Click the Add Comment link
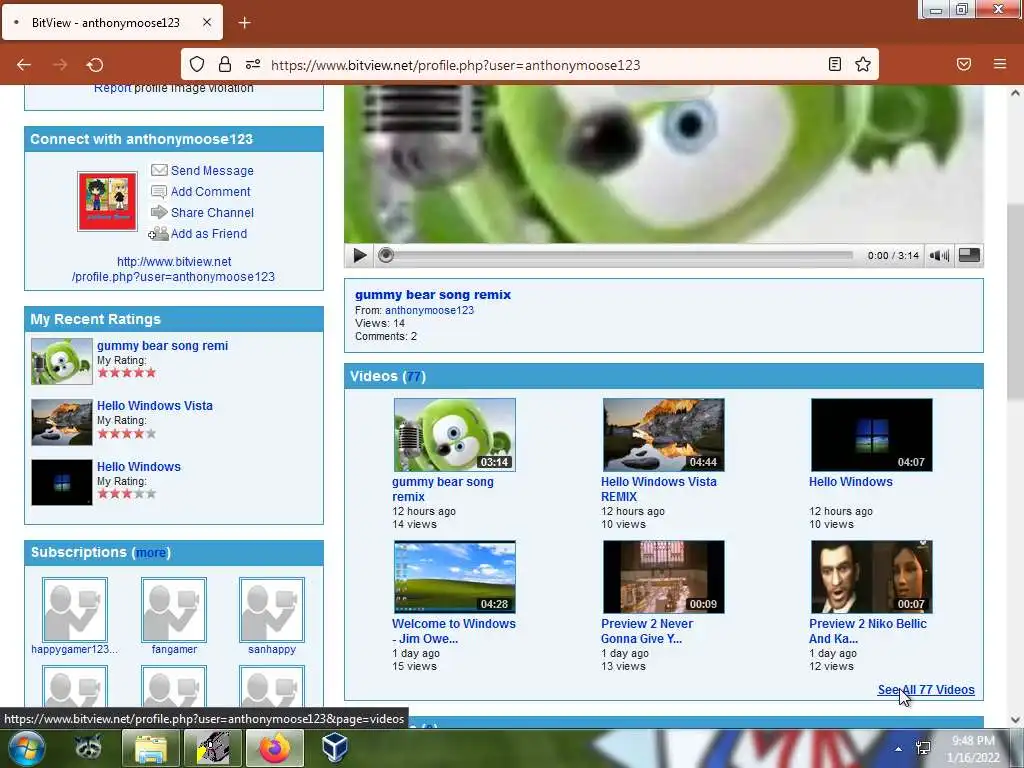 point(210,191)
